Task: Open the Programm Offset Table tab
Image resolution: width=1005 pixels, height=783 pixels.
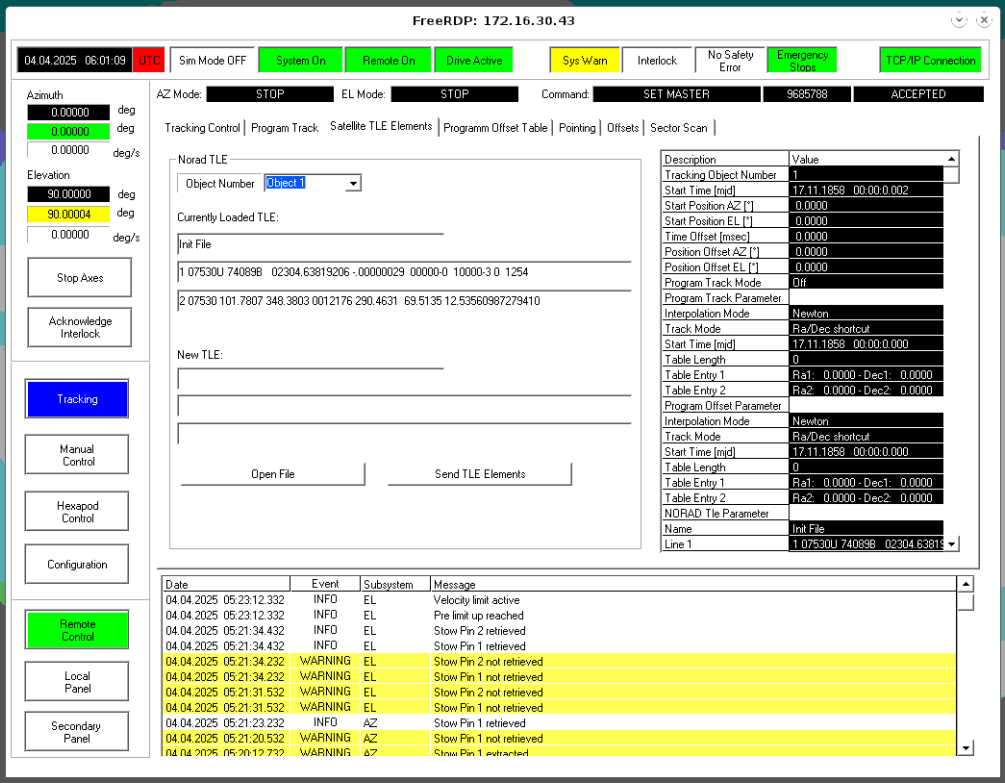Action: pos(495,128)
